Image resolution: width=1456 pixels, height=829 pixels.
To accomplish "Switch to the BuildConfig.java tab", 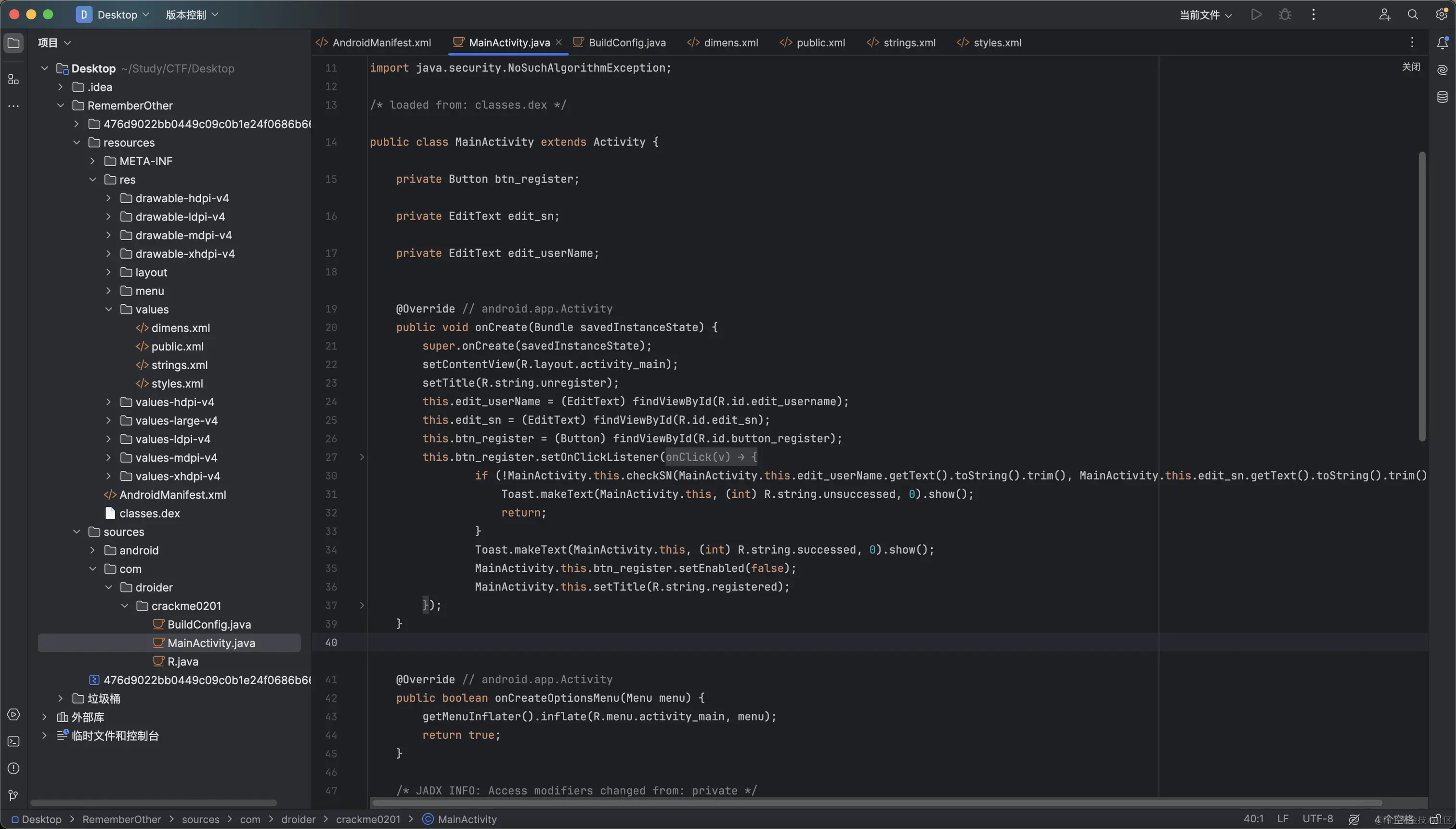I will pos(626,43).
